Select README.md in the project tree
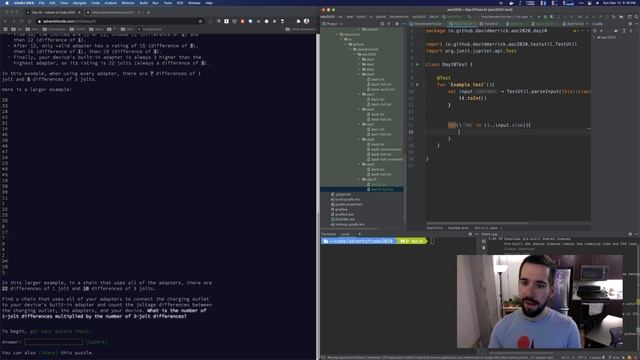The width and height of the screenshot is (640, 360). 343,219
